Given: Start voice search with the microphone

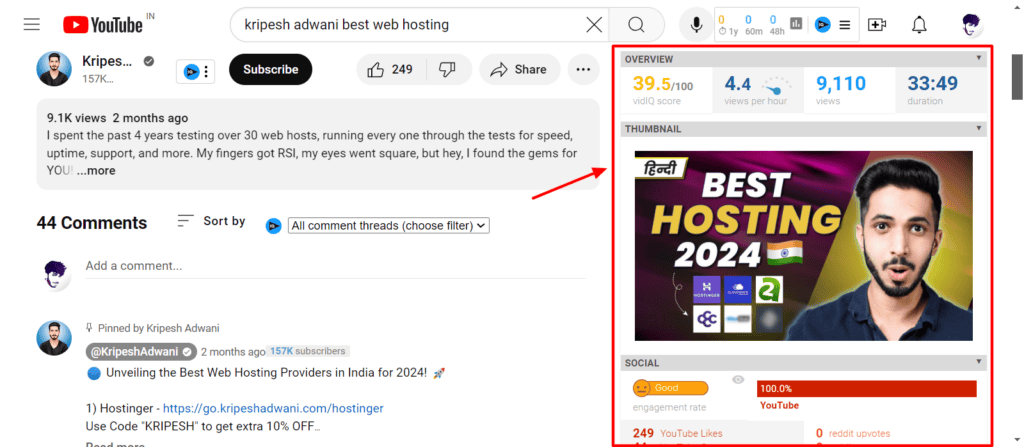Looking at the screenshot, I should [696, 24].
